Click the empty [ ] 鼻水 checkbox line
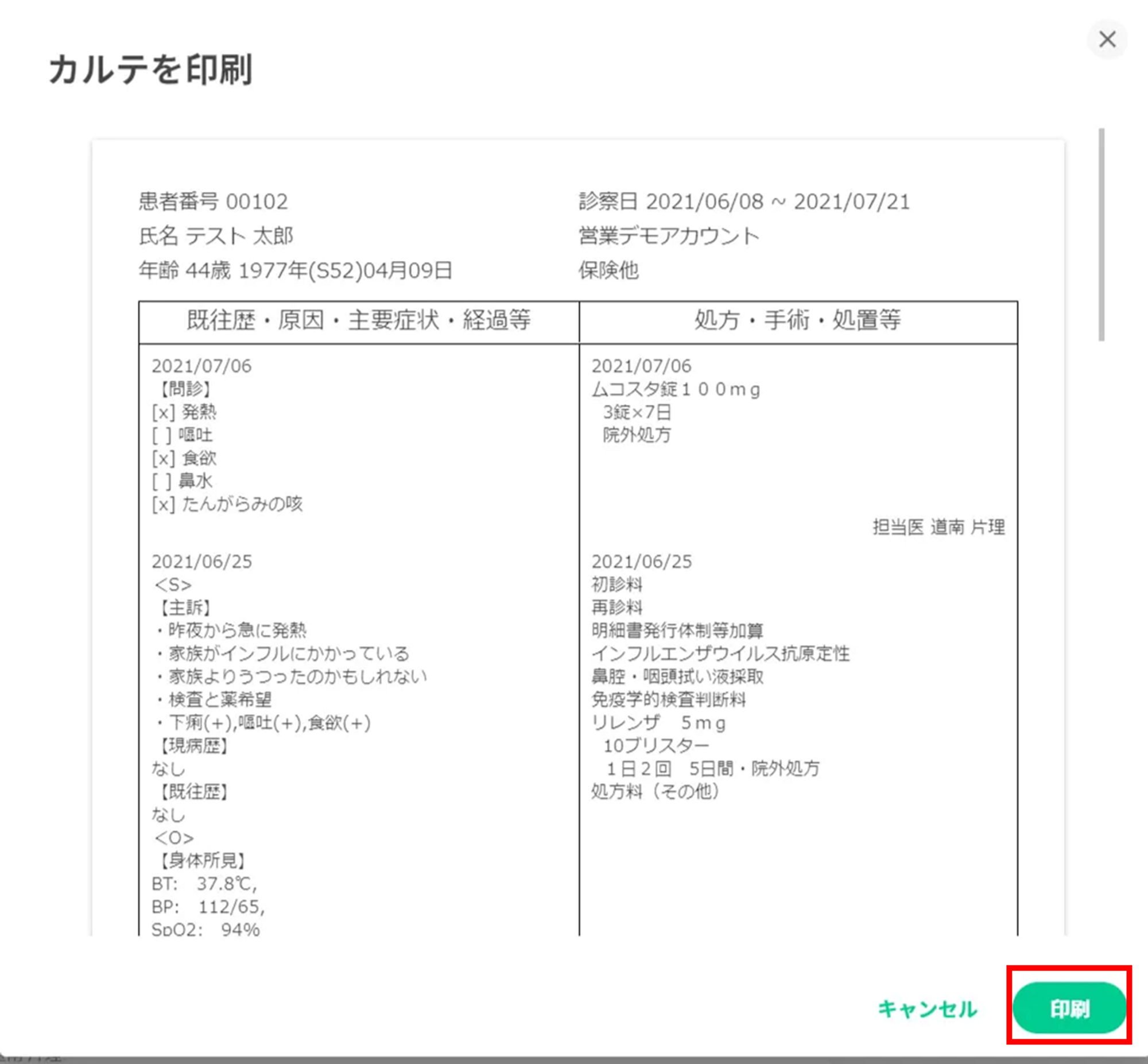The height and width of the screenshot is (1064, 1148). [182, 481]
